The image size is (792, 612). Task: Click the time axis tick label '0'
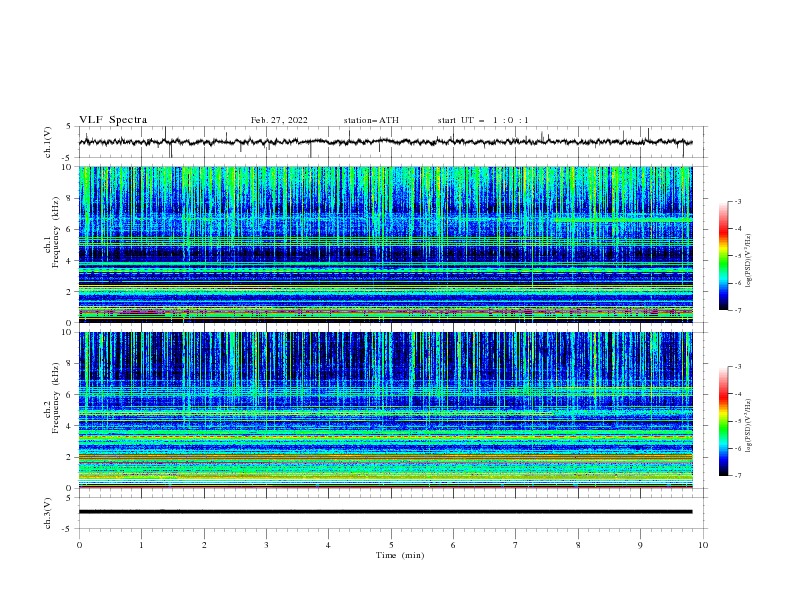click(79, 545)
